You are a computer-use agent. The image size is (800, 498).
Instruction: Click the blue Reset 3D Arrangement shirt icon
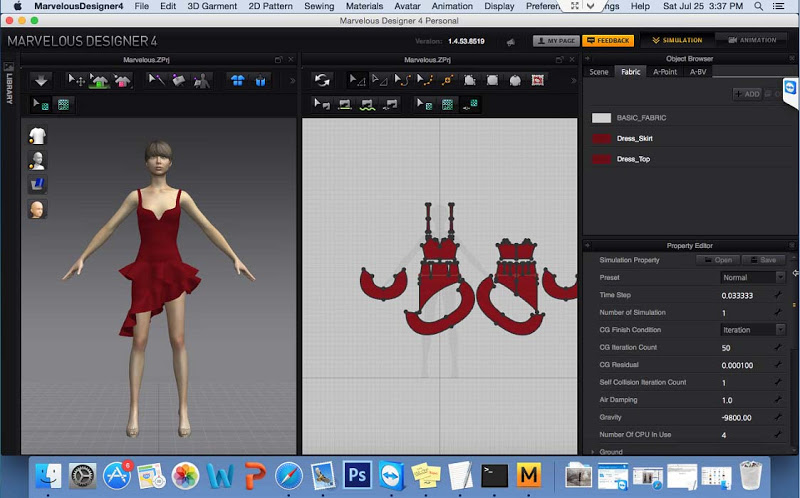click(x=238, y=80)
